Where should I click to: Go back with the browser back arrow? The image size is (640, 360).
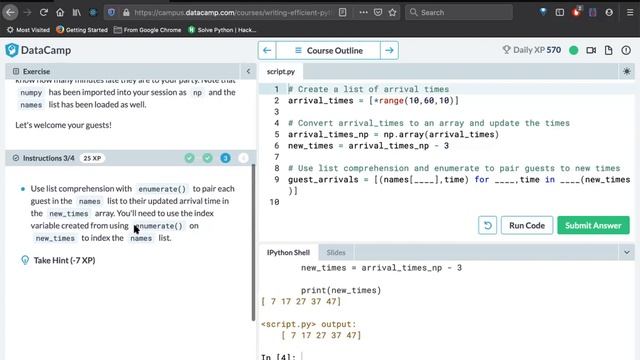[x=11, y=12]
